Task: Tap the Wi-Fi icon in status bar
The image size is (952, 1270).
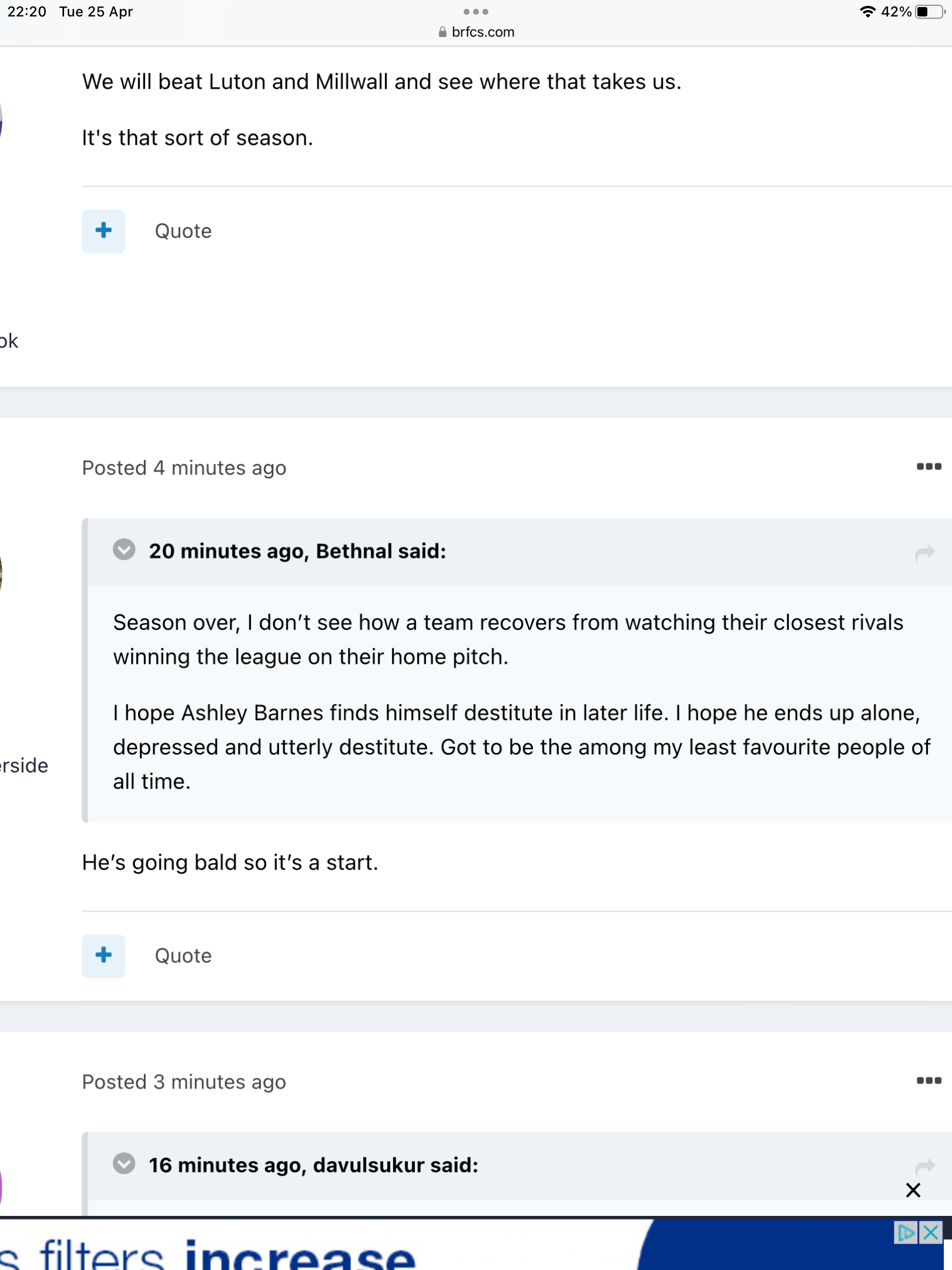Action: [867, 12]
